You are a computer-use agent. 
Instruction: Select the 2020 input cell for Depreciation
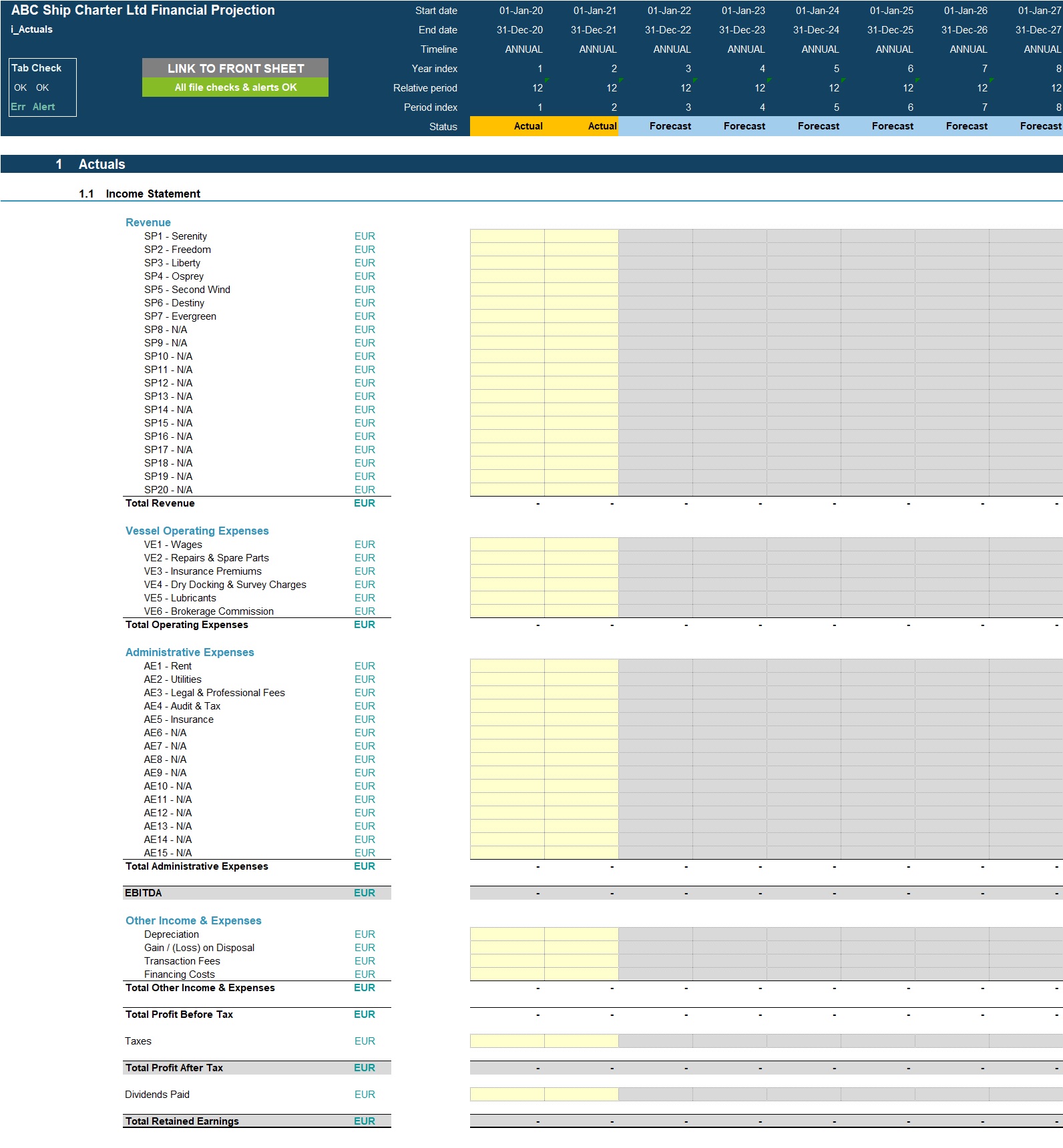[507, 934]
